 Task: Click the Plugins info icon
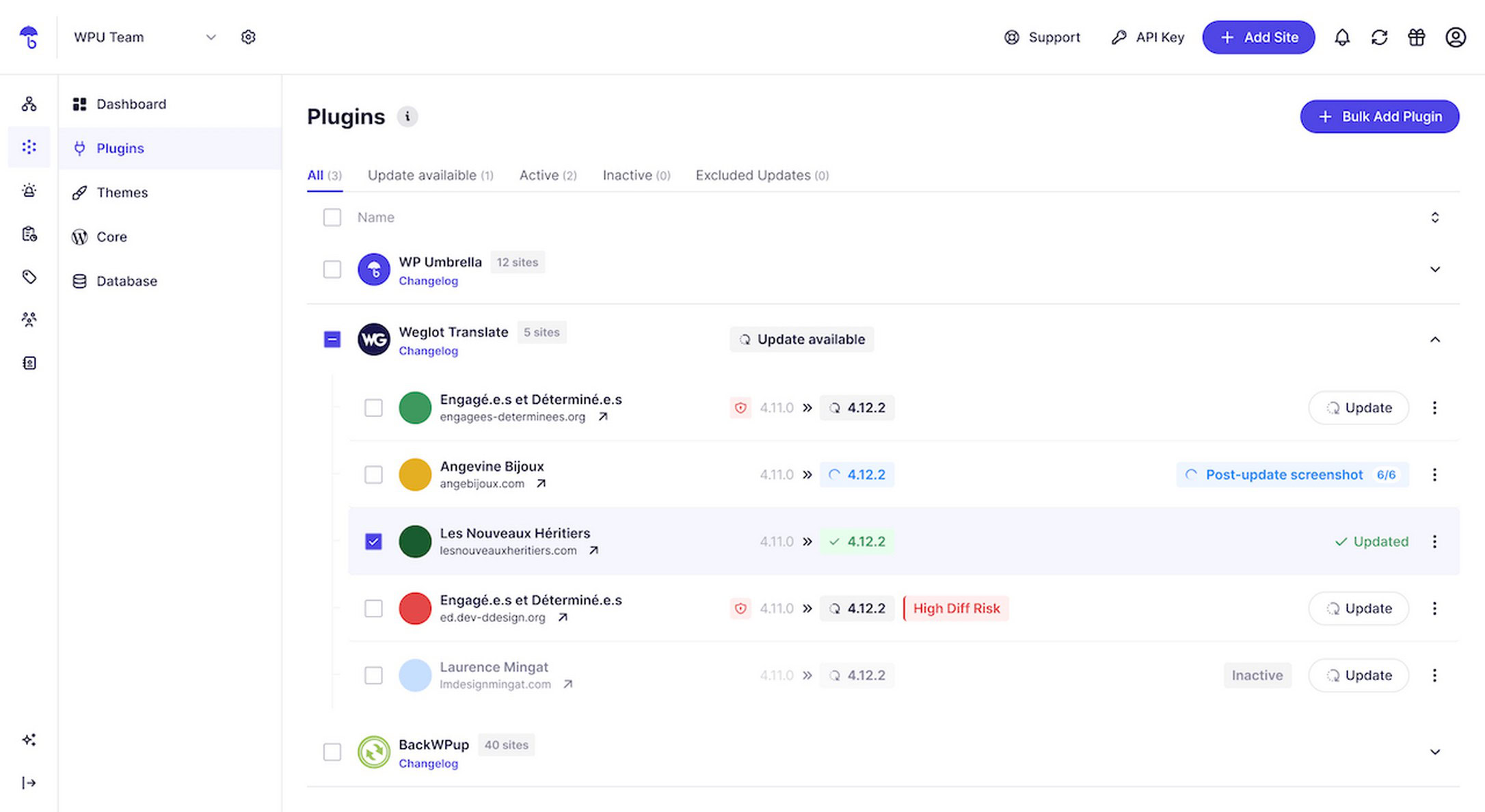pyautogui.click(x=407, y=117)
